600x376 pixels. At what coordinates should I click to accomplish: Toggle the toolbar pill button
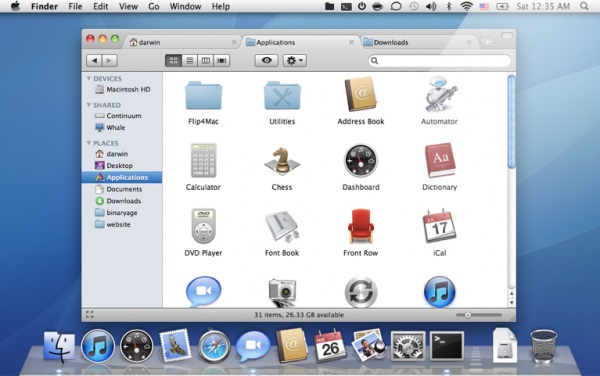click(x=507, y=35)
